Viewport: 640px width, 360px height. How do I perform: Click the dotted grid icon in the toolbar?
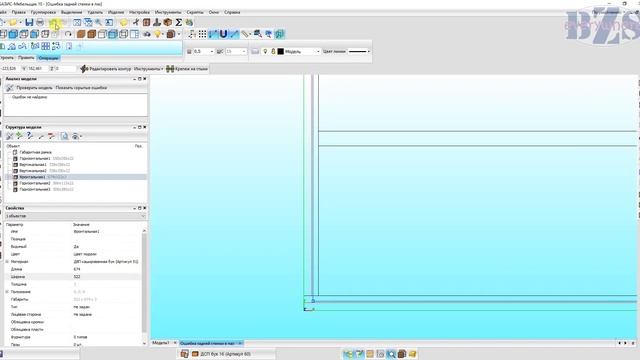pos(202,34)
